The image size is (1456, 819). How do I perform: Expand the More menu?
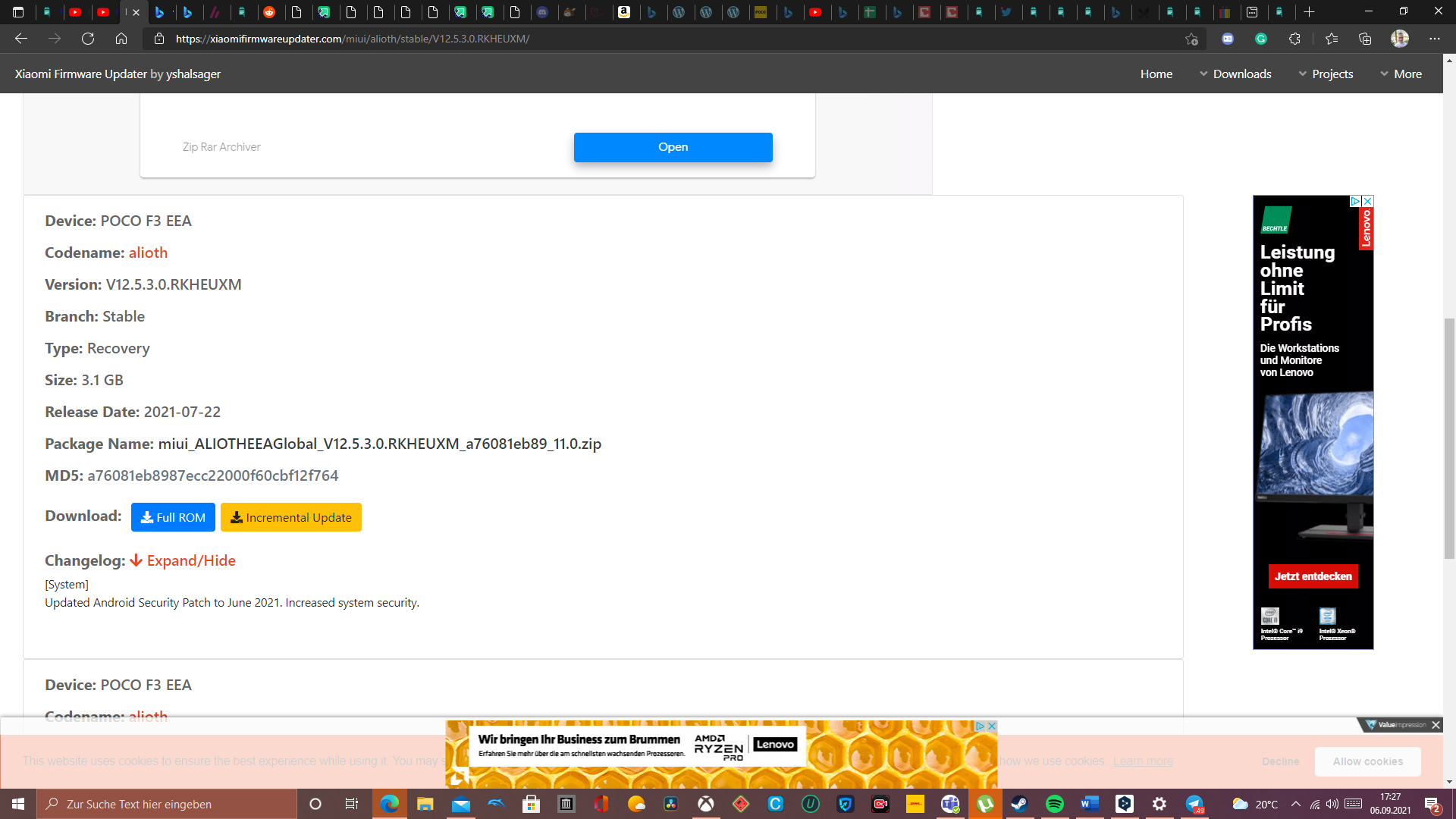1401,74
